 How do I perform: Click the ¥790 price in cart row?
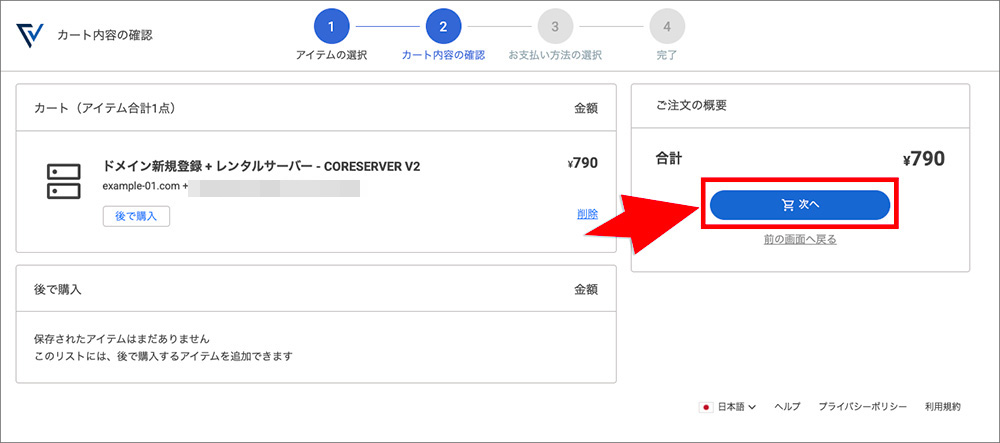pos(582,163)
